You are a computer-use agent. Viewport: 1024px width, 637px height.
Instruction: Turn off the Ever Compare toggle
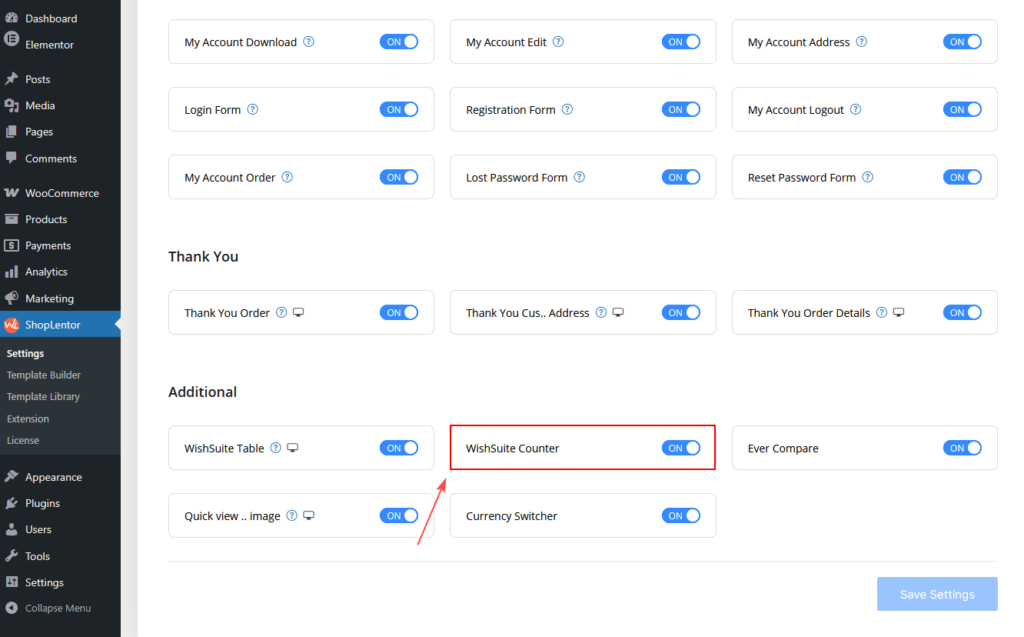point(962,448)
